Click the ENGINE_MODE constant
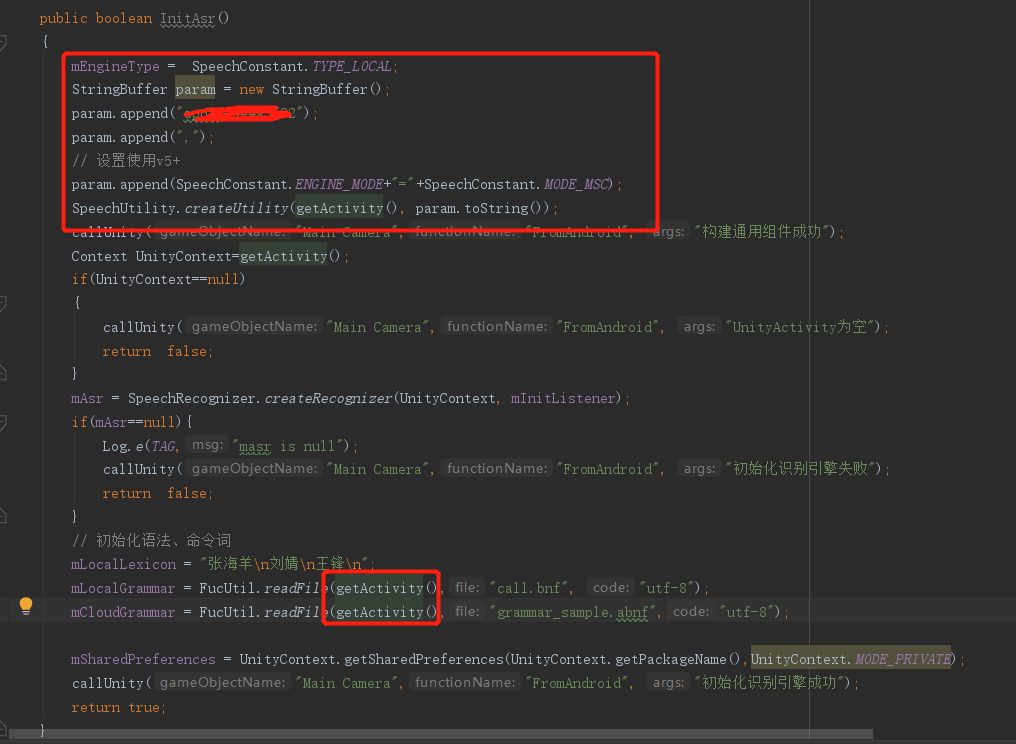Viewport: 1016px width, 744px height. (x=339, y=185)
